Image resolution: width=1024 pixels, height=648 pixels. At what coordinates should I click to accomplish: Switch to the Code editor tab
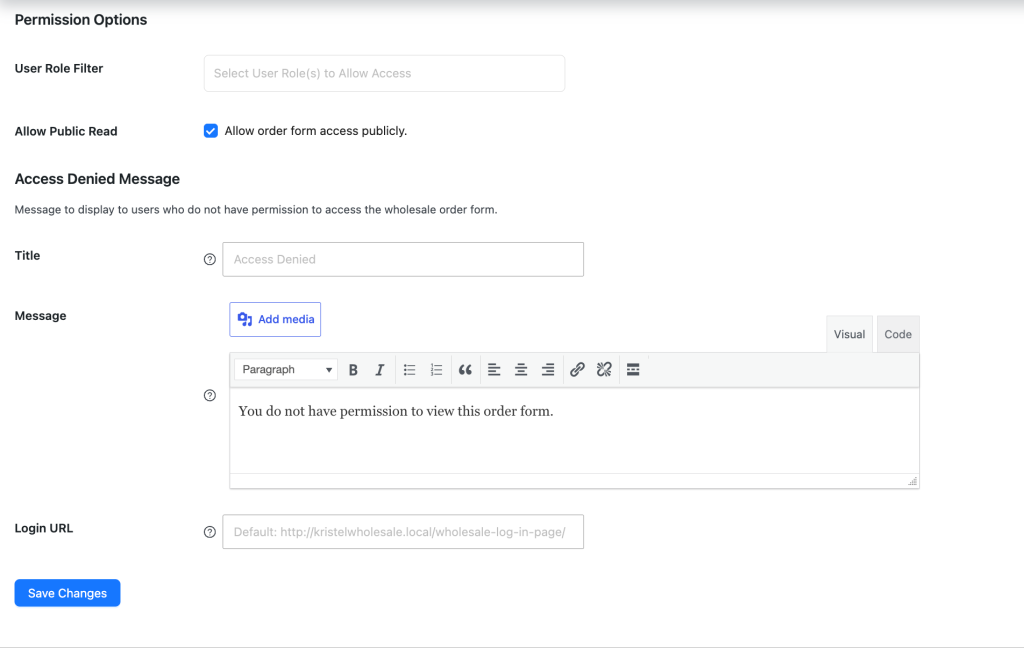[x=898, y=334]
